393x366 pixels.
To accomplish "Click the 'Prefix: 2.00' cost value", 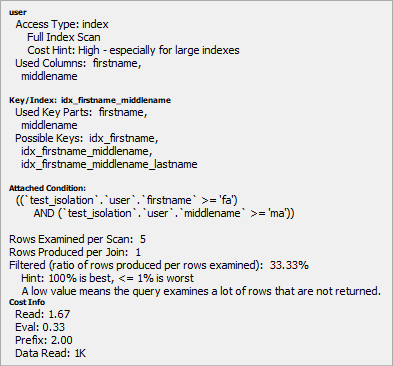I will 44,340.
